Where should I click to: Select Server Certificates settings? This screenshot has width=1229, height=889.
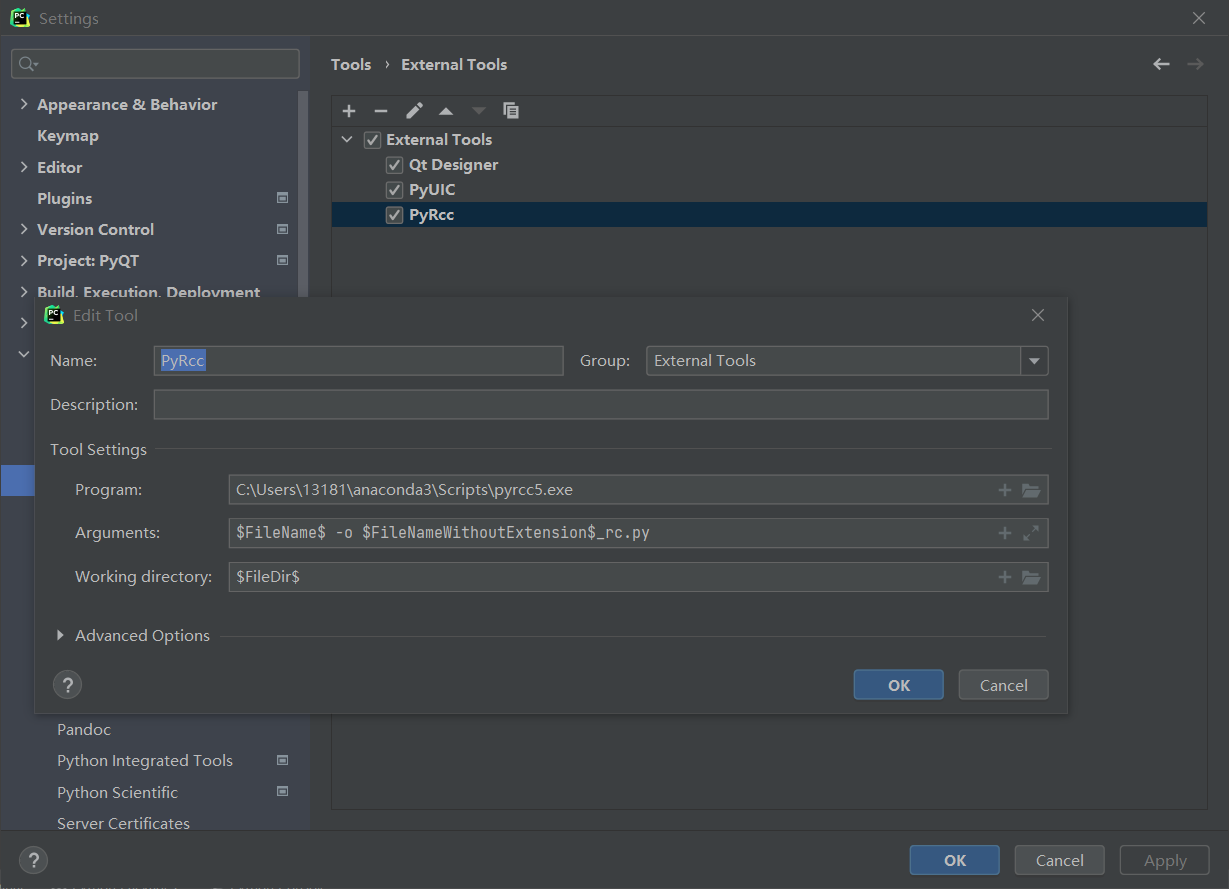pos(123,823)
